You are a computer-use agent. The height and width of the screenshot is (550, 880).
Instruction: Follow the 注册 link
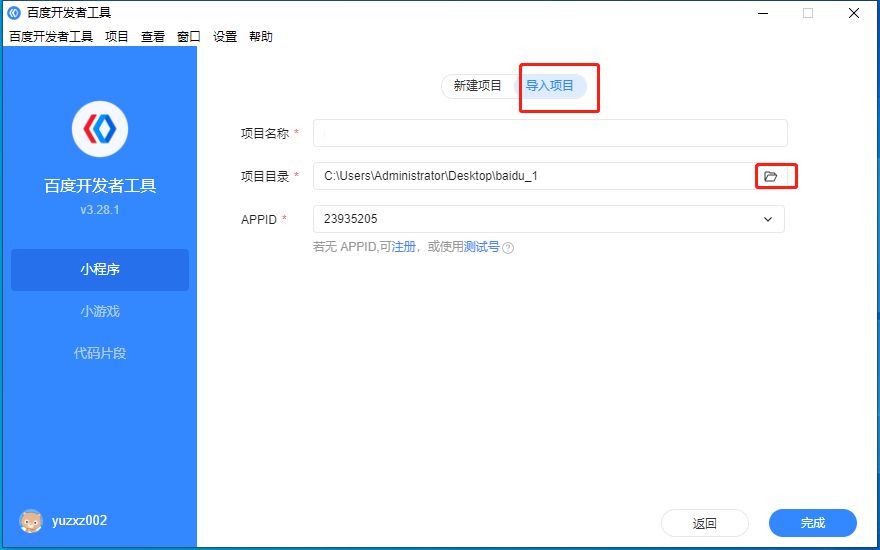tap(404, 247)
